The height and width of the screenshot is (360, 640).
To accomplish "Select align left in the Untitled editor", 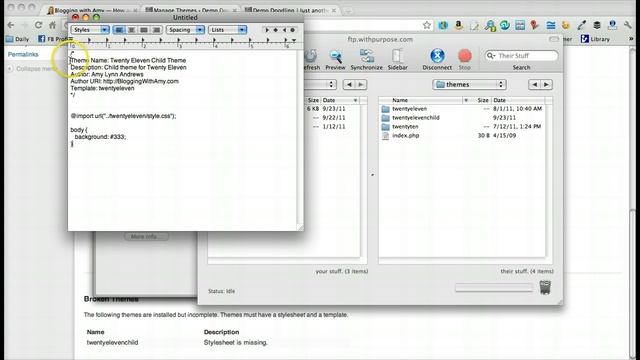I will coord(119,30).
